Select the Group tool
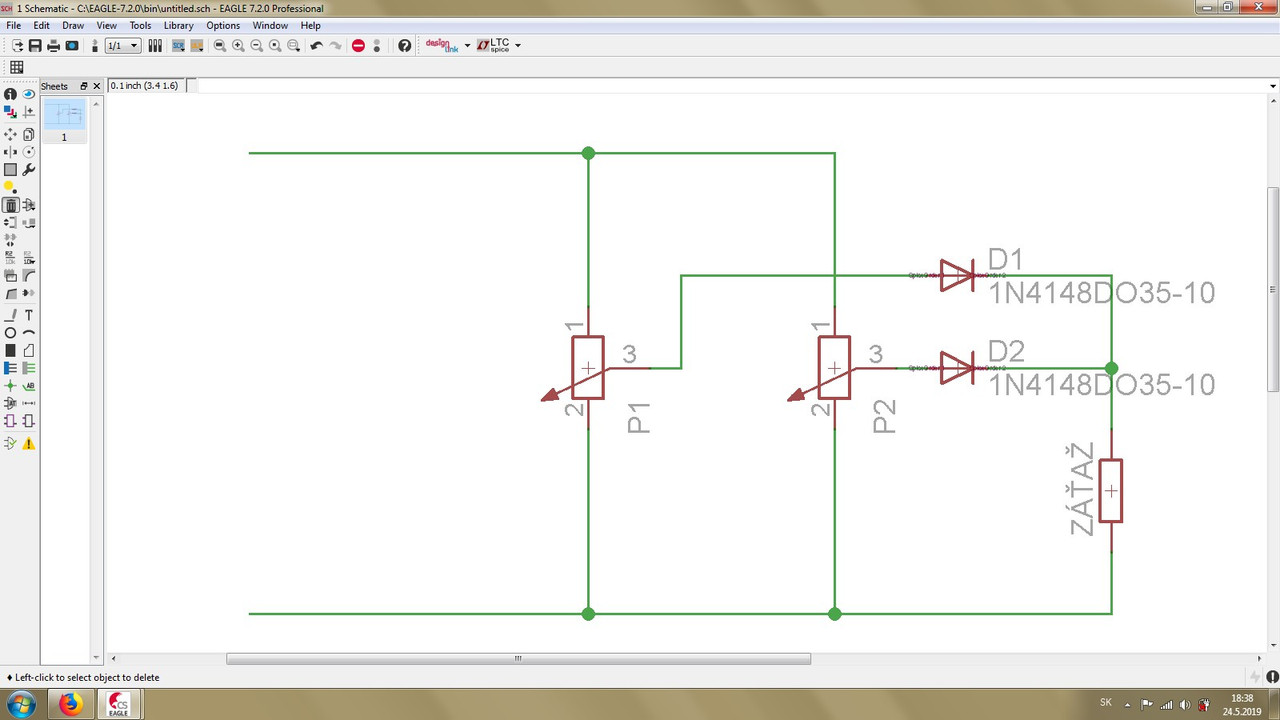 tap(10, 170)
